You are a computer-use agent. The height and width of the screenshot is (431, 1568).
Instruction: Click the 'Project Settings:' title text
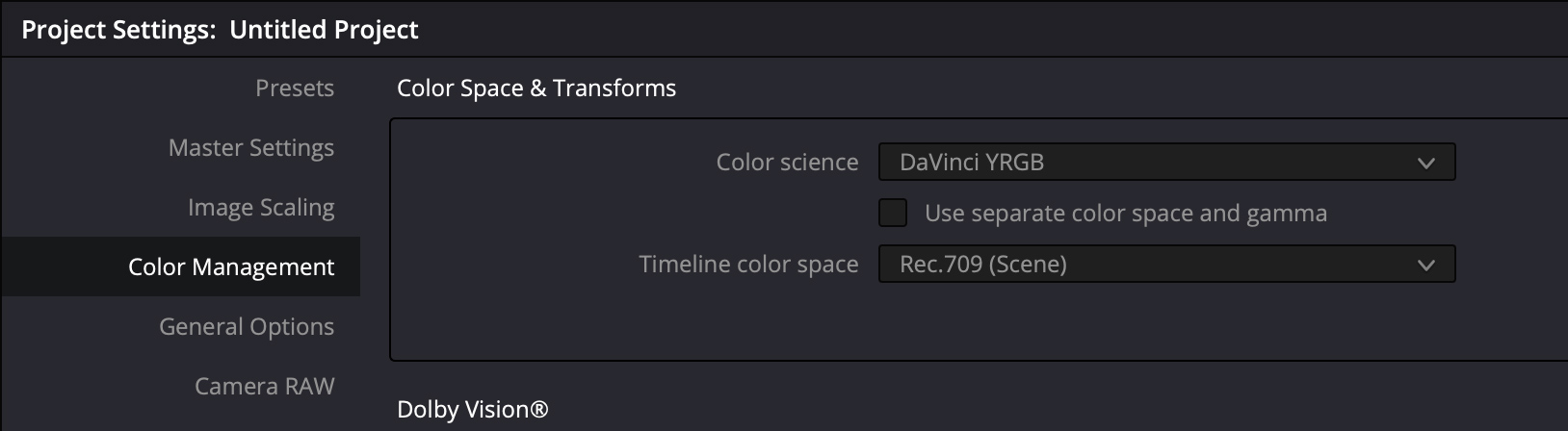[x=118, y=30]
